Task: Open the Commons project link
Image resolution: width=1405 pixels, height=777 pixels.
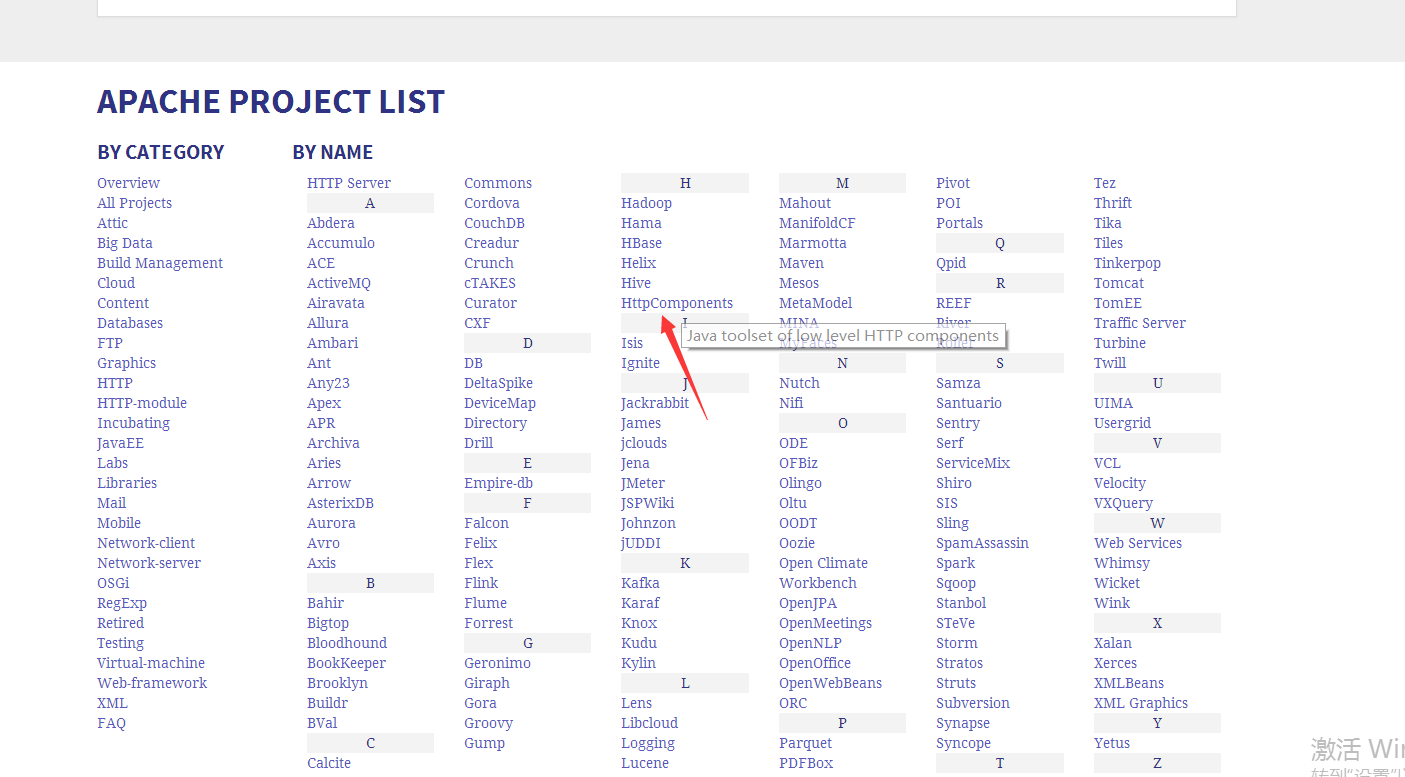Action: [x=498, y=183]
